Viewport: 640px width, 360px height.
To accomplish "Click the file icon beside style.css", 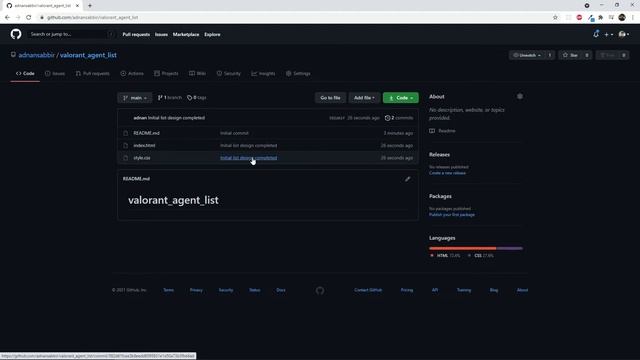I will 125,158.
